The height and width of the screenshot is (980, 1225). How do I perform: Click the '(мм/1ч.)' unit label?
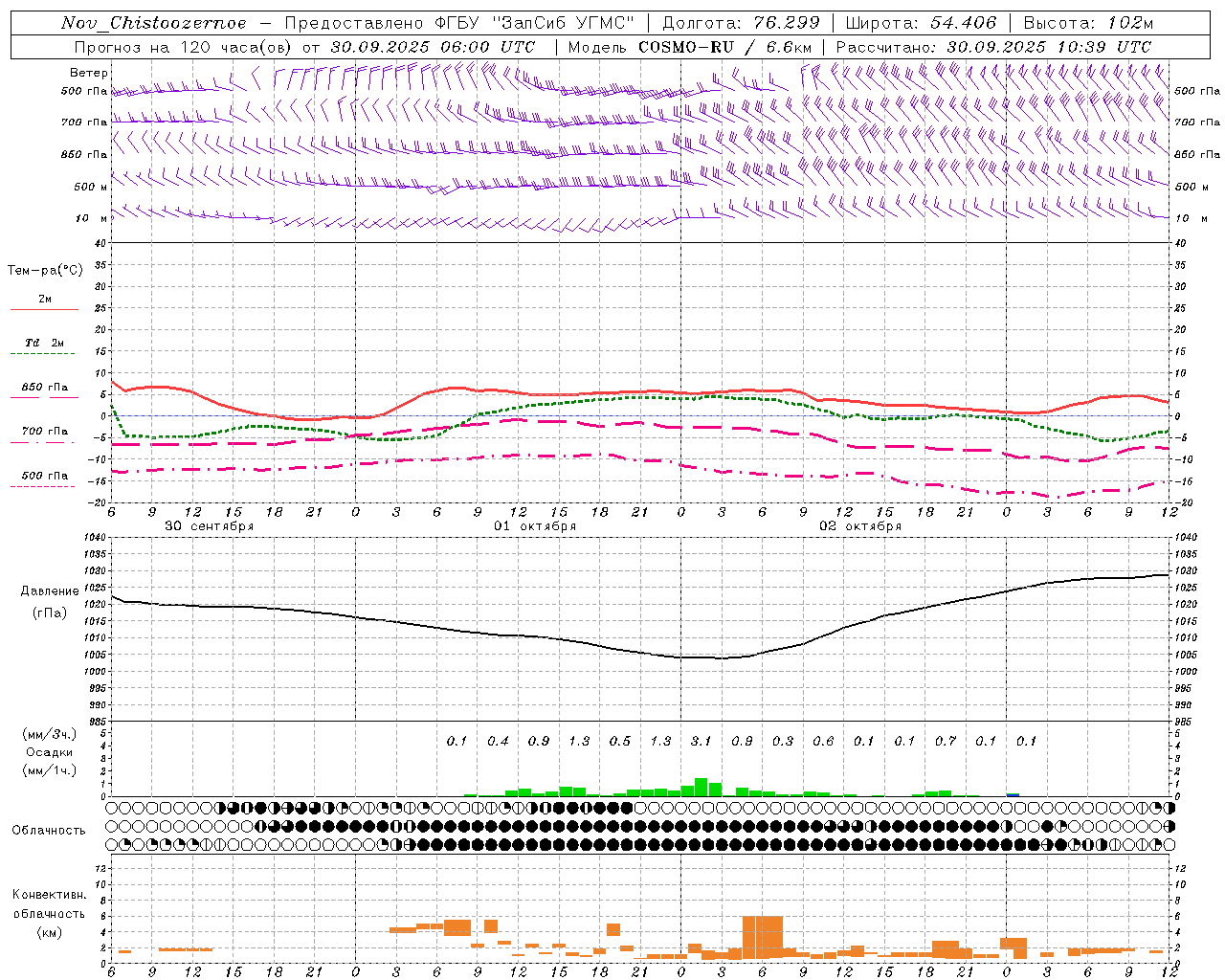(50, 770)
